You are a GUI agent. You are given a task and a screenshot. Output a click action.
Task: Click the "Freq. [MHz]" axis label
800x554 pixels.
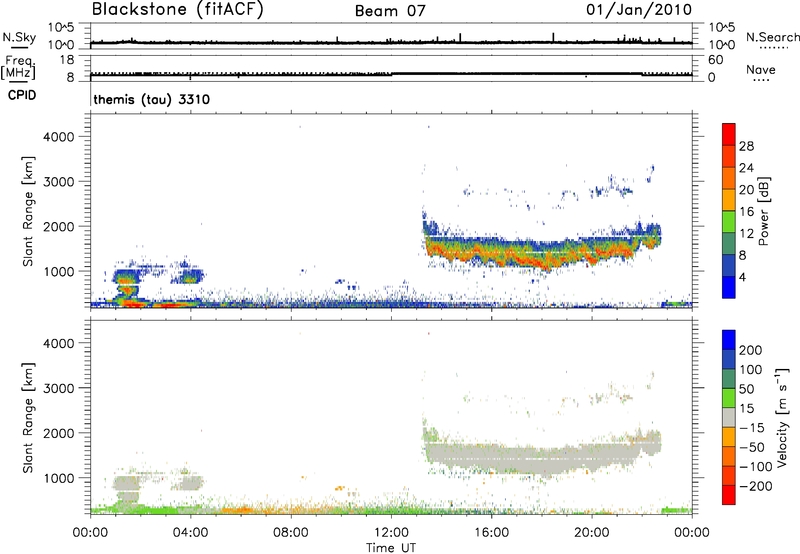coord(18,67)
